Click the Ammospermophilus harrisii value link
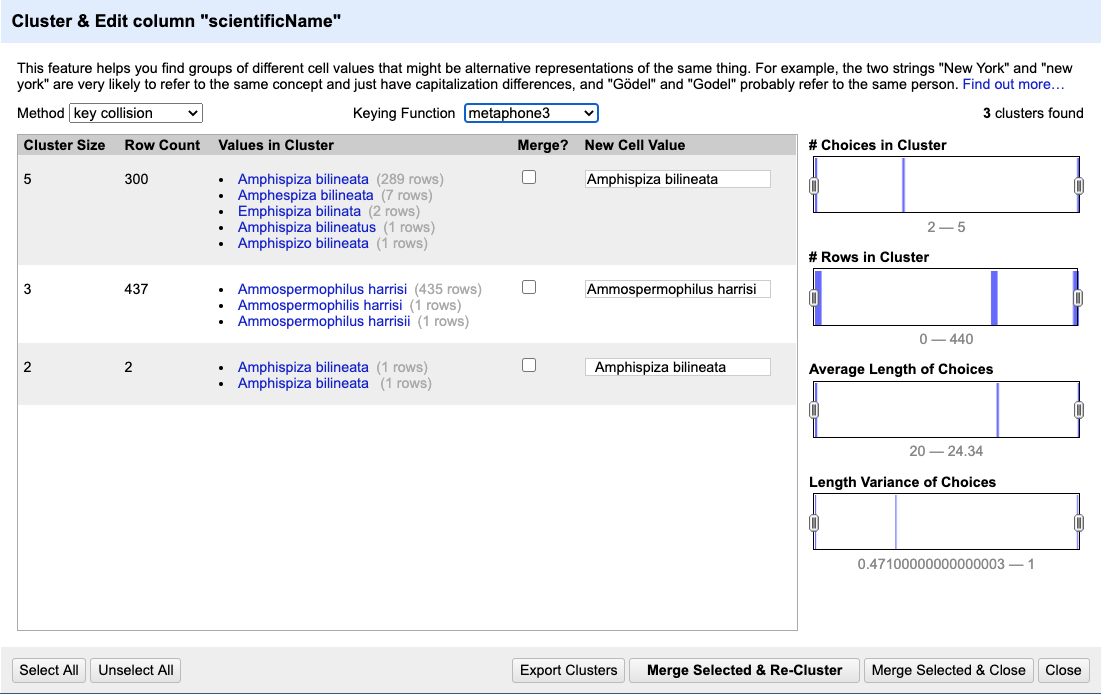This screenshot has height=694, width=1101. [323, 320]
